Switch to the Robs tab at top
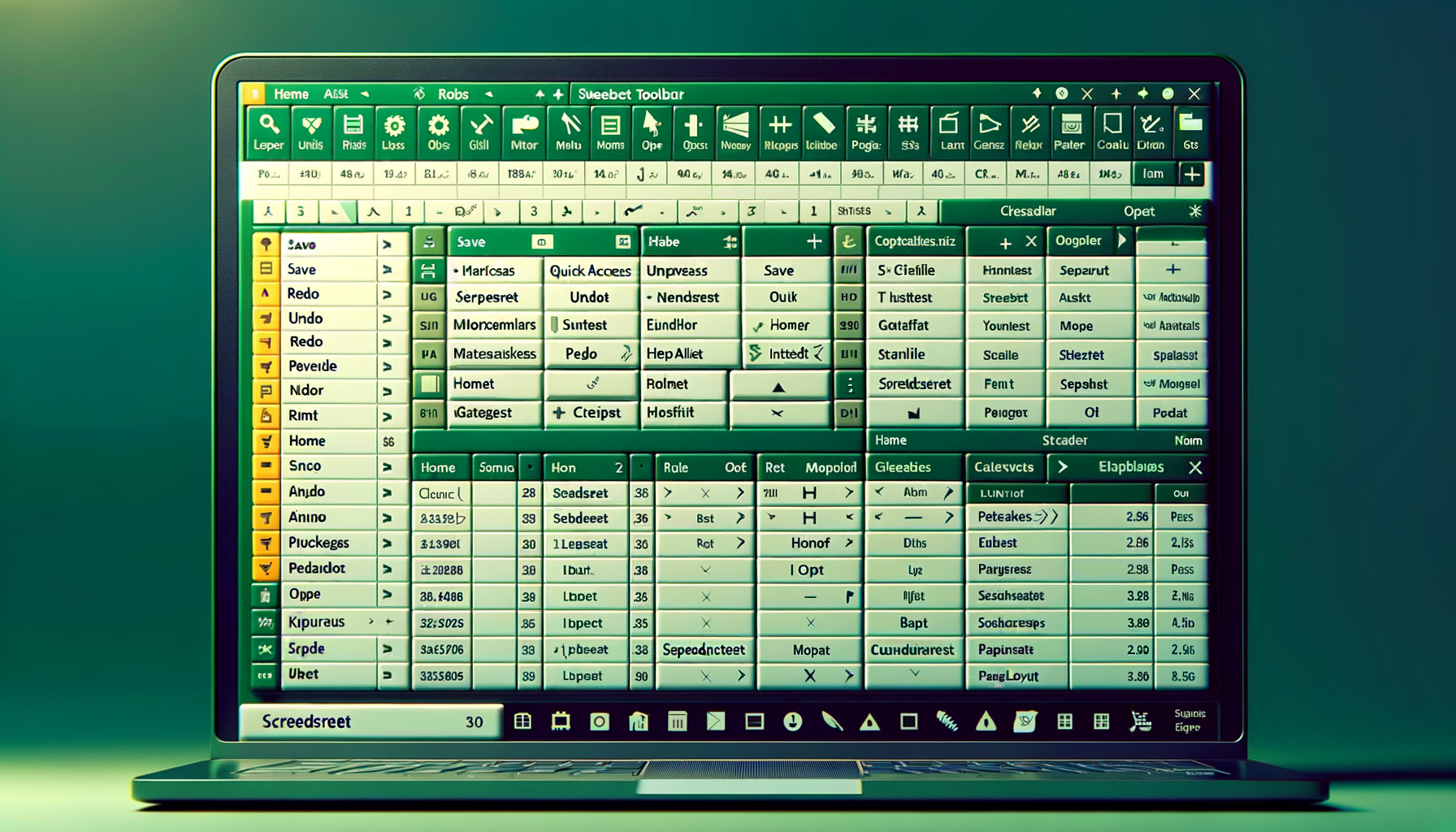 click(x=453, y=93)
